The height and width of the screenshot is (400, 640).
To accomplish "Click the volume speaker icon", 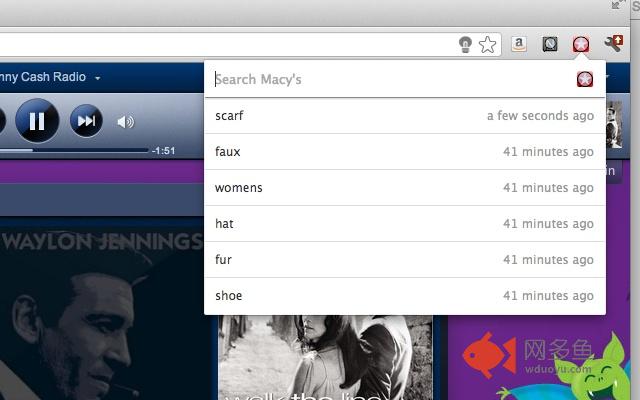I will coord(125,122).
